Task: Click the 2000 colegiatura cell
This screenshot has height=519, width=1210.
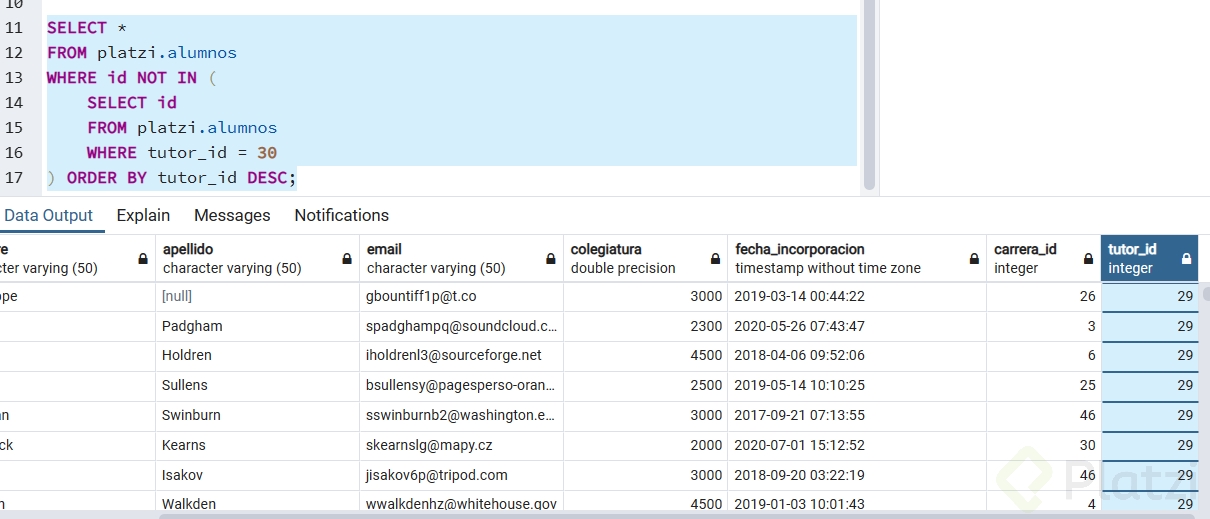Action: point(646,446)
